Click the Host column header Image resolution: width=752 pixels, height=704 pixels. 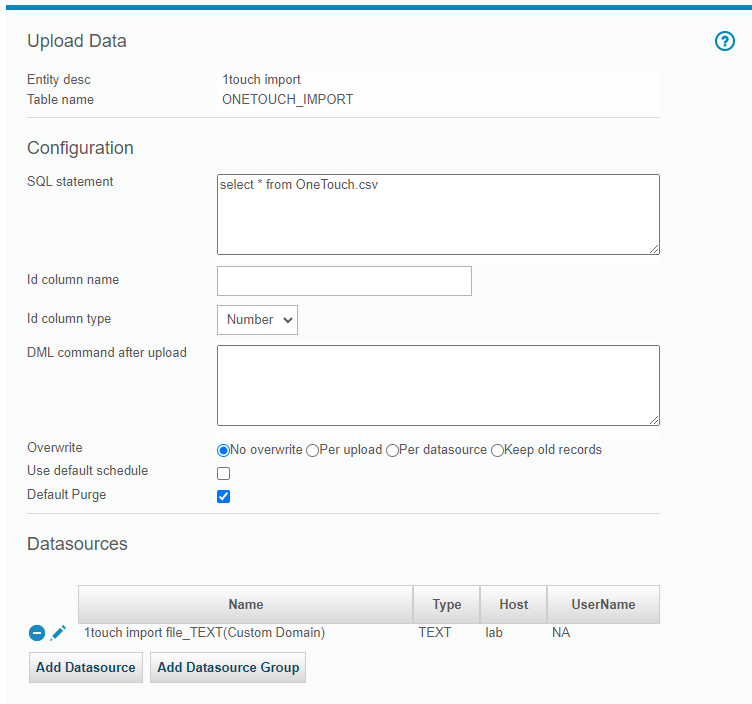(x=513, y=605)
